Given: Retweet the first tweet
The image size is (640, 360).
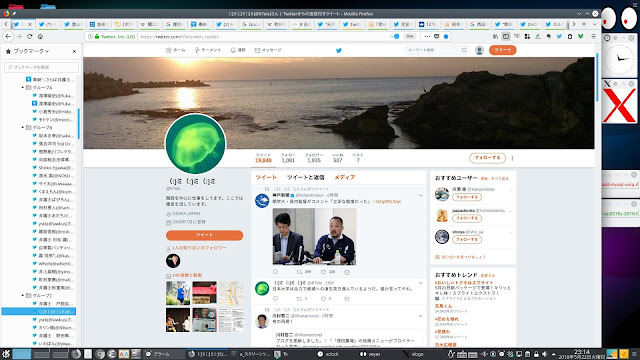Looking at the screenshot, I should [x=299, y=272].
